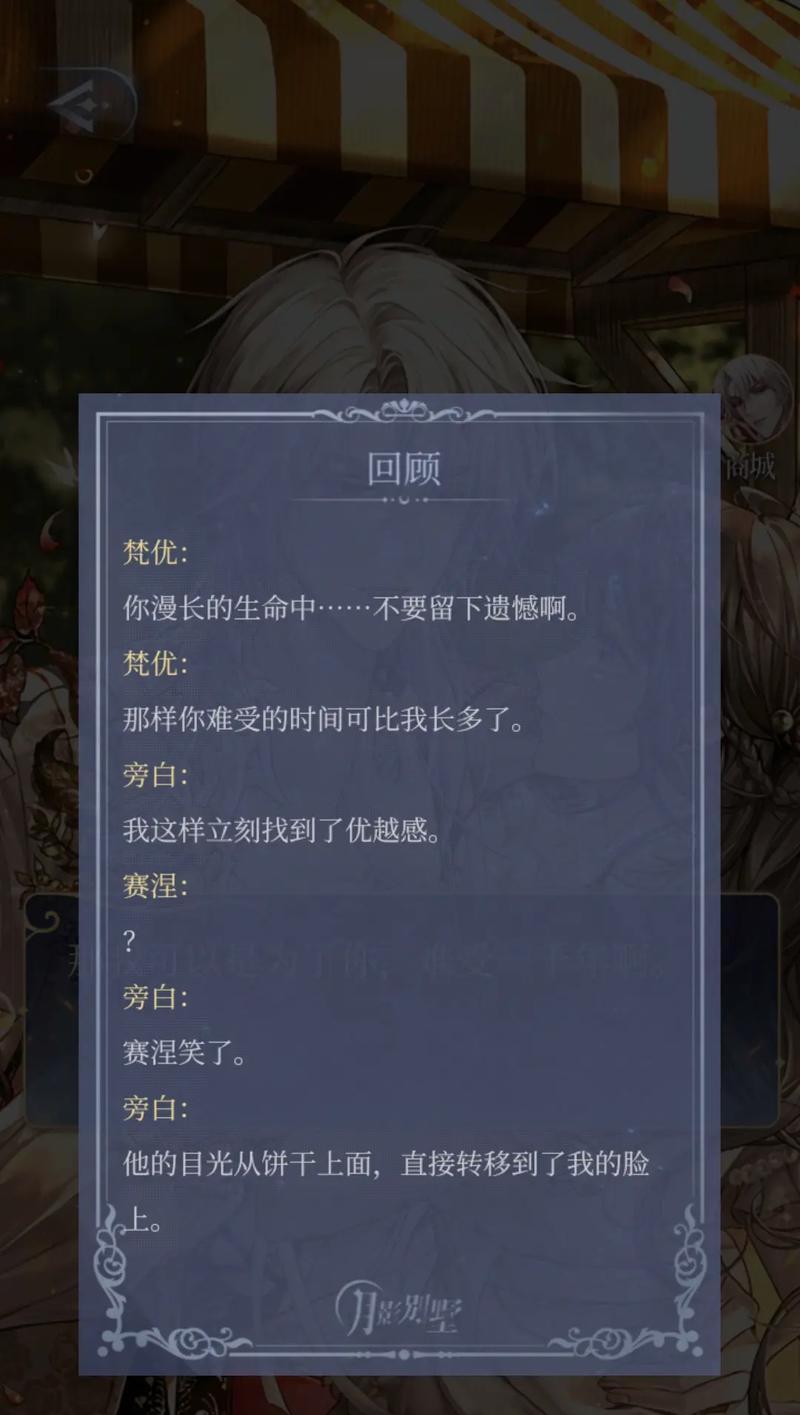Click the 月影别墅 logo at panel bottom
The height and width of the screenshot is (1415, 800).
pyautogui.click(x=399, y=1306)
